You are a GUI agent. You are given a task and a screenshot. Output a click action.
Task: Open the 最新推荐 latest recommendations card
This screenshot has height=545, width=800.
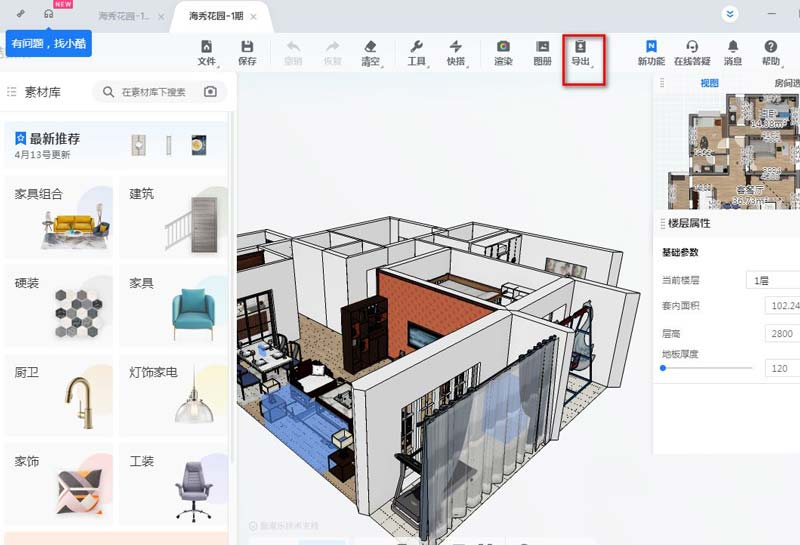(x=115, y=145)
